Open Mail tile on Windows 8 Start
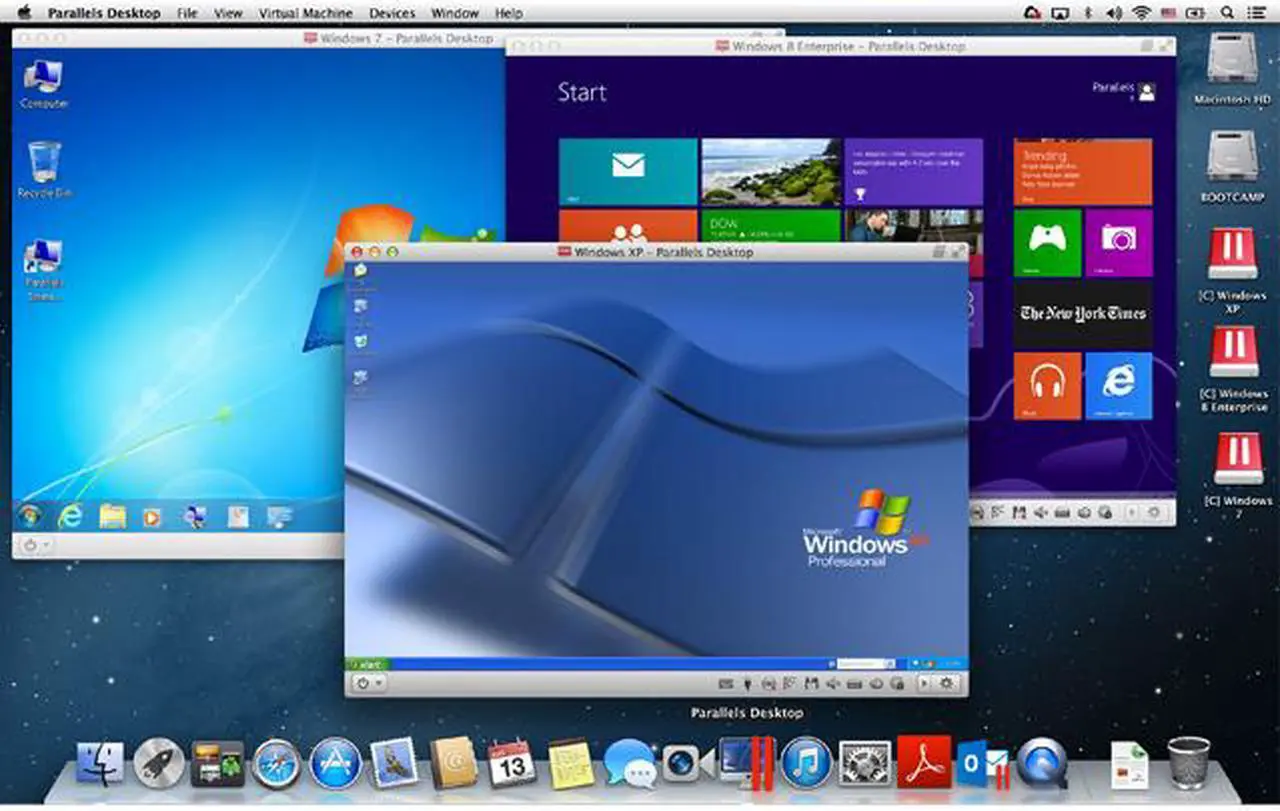The height and width of the screenshot is (811, 1280). 628,172
